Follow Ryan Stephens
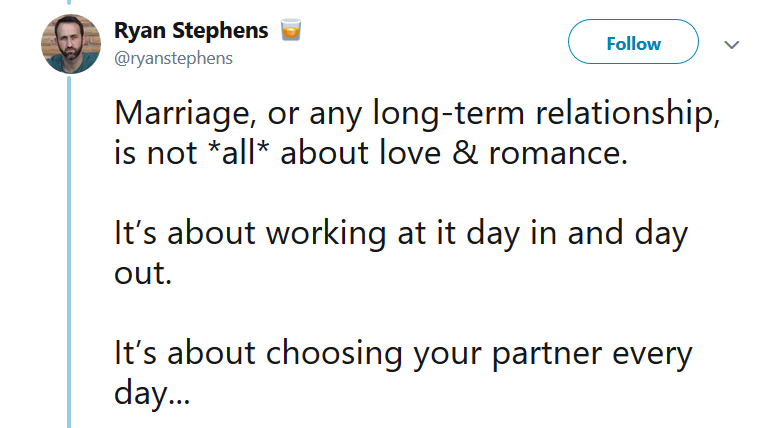Viewport: 764px width, 428px height. pos(633,42)
